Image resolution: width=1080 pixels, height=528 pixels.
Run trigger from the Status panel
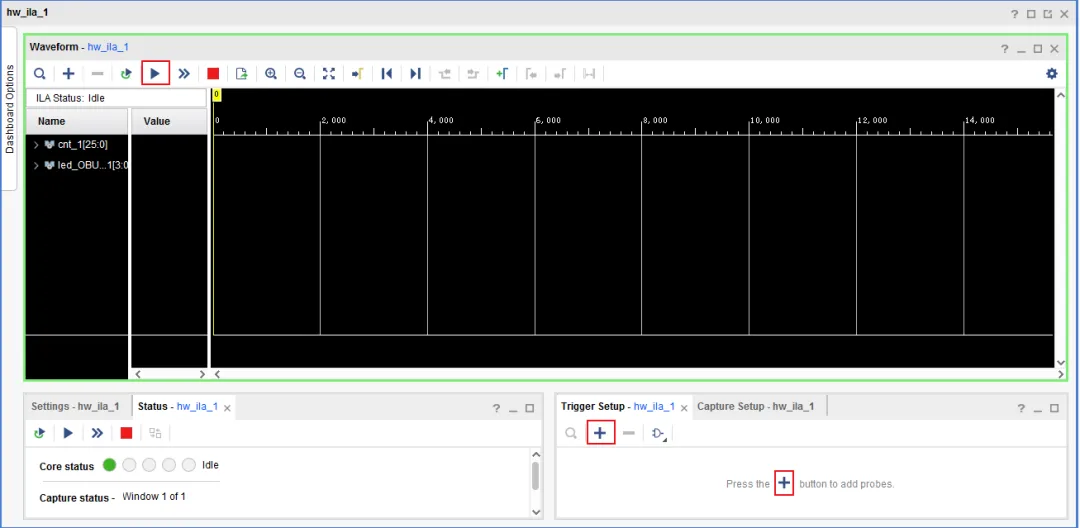(x=68, y=433)
